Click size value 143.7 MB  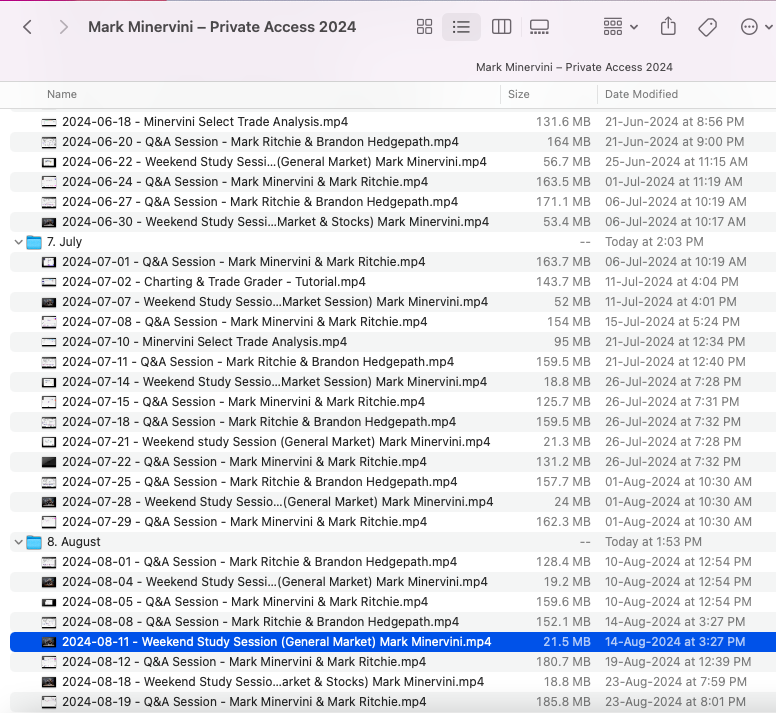[563, 282]
